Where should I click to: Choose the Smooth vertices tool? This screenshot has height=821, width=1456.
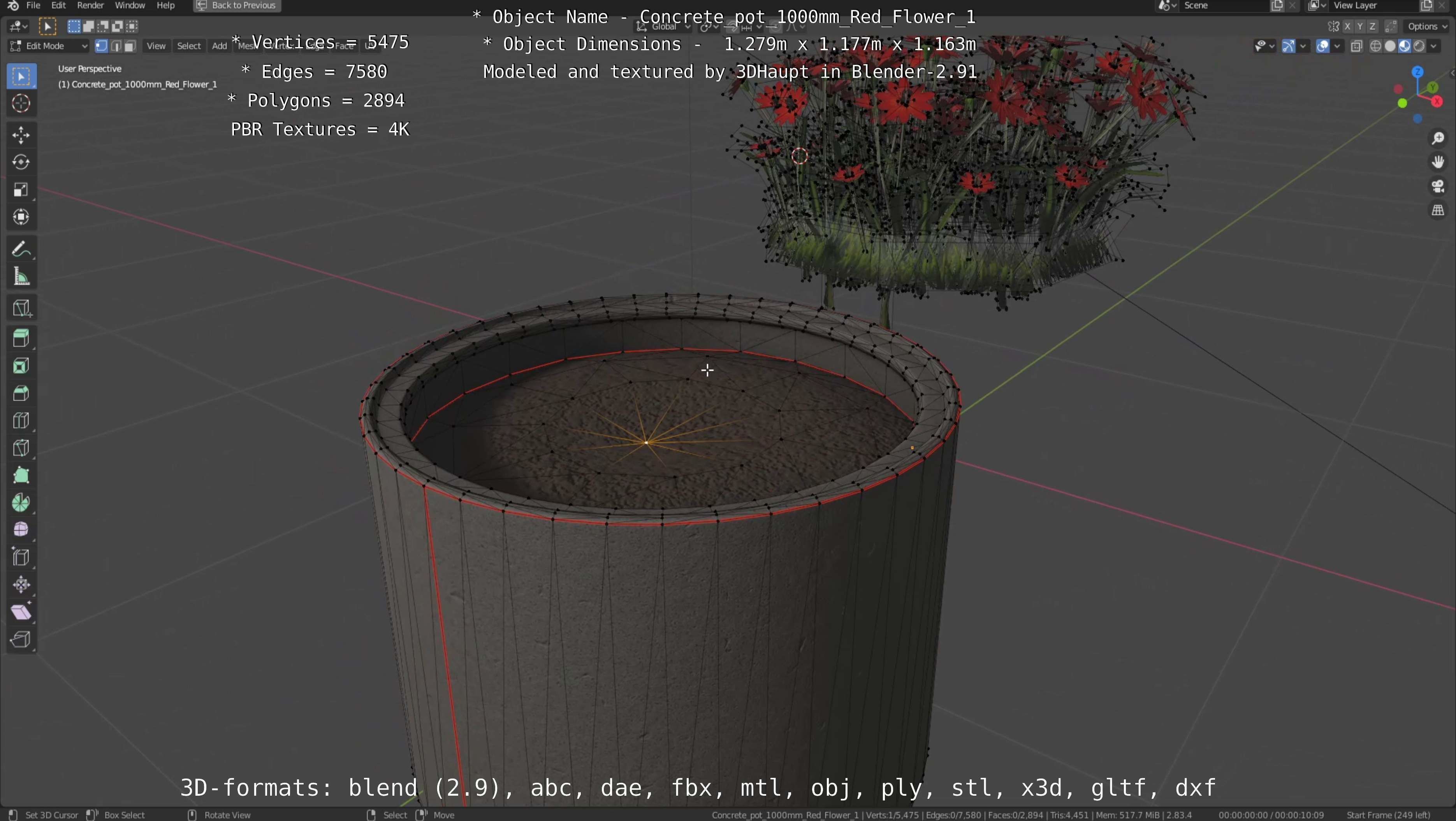(21, 530)
